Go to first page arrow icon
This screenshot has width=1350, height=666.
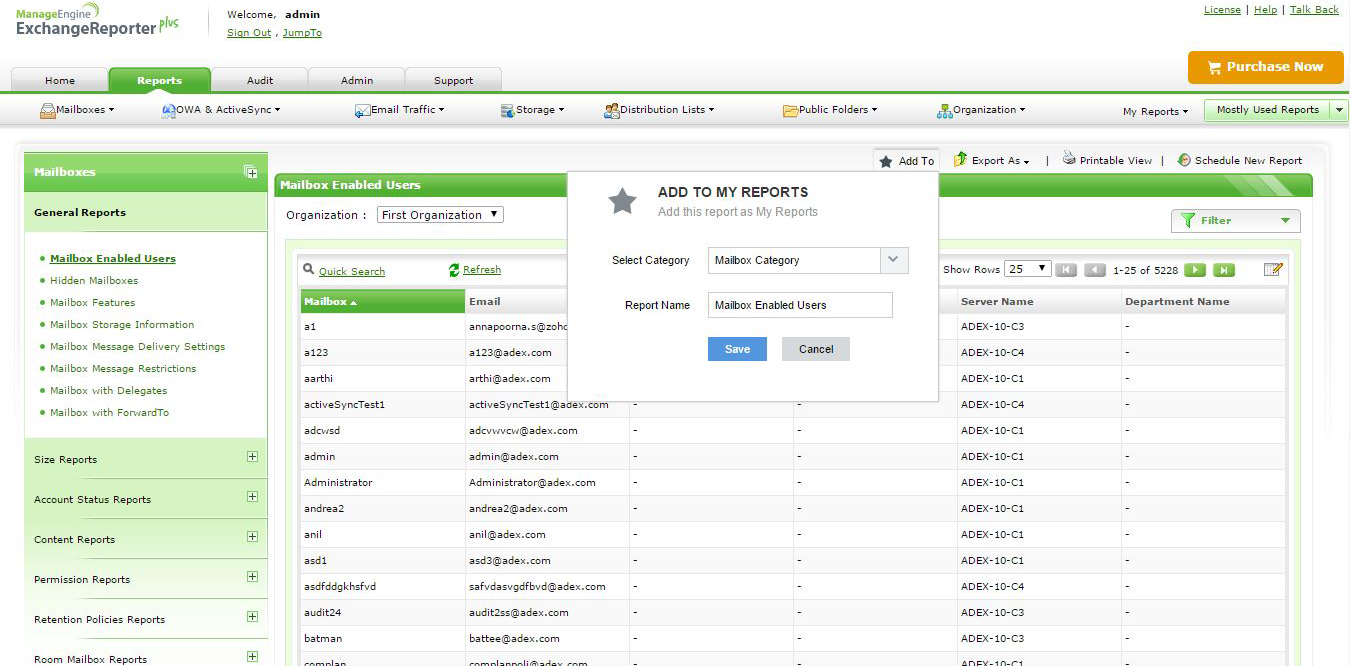coord(1066,270)
